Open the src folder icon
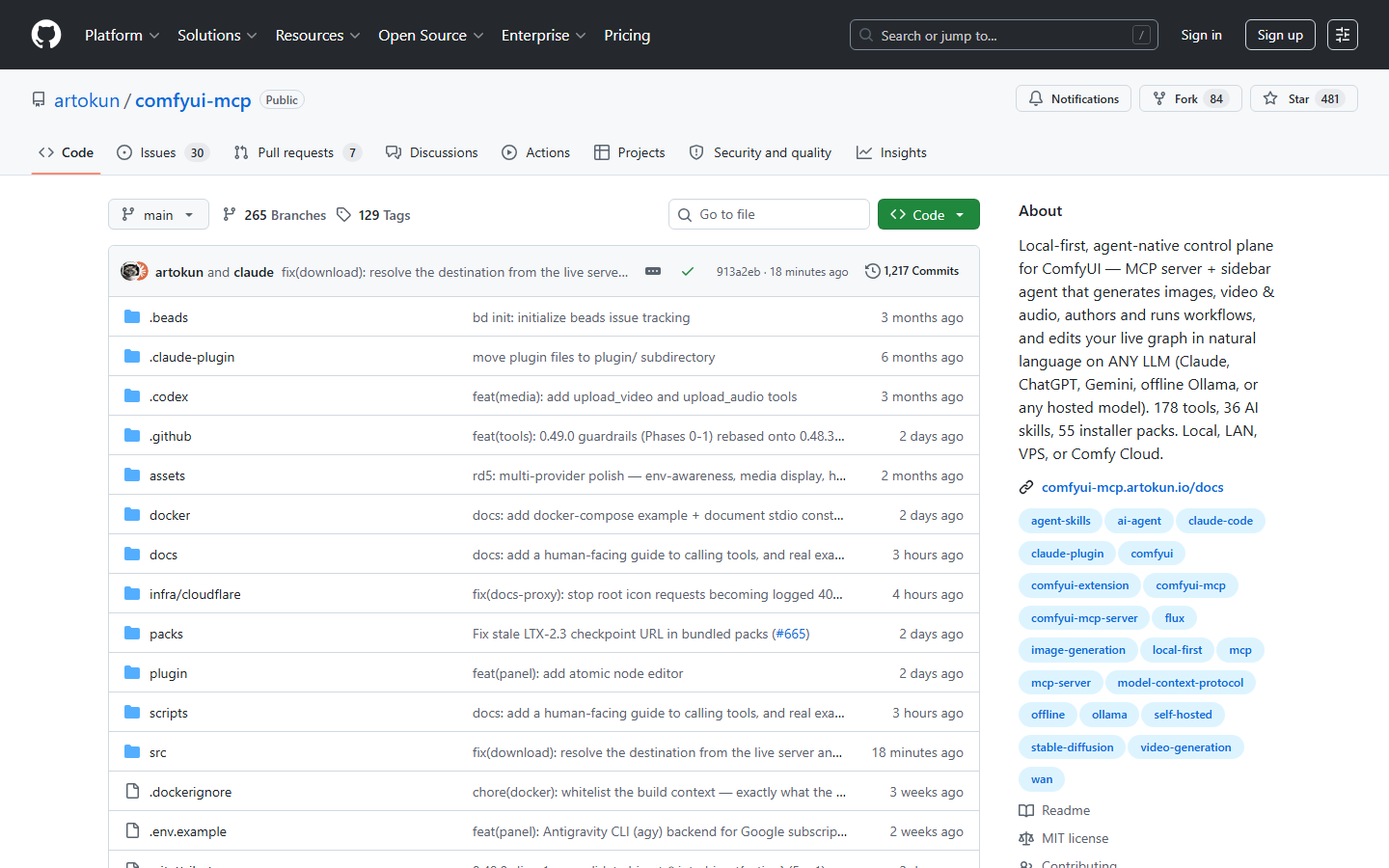Screen dimensions: 1389x868 [x=132, y=752]
